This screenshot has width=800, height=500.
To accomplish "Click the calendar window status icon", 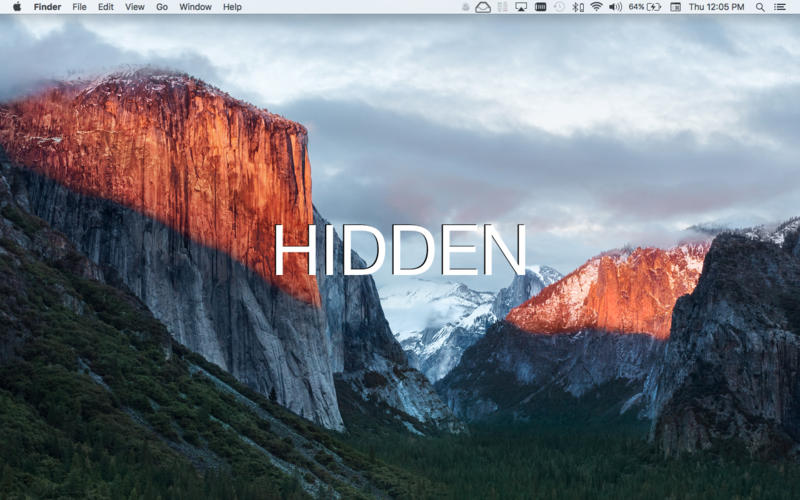I will (x=675, y=7).
